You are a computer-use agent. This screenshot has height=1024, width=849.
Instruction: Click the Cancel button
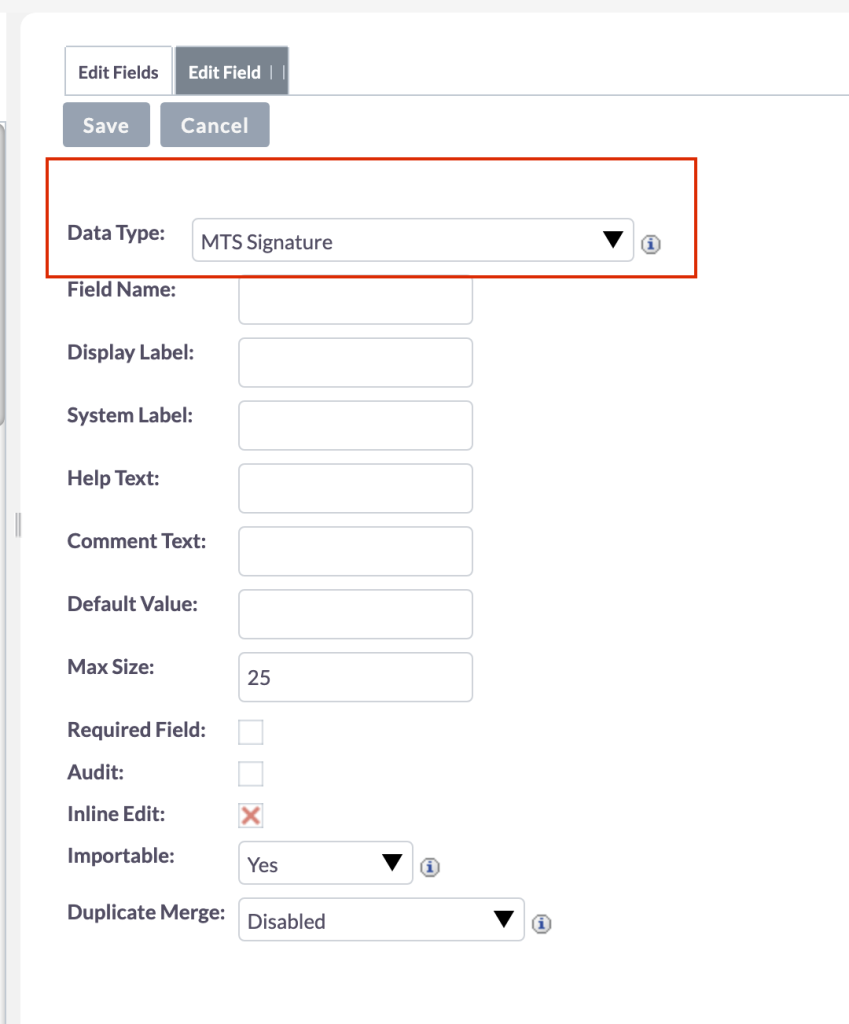215,125
